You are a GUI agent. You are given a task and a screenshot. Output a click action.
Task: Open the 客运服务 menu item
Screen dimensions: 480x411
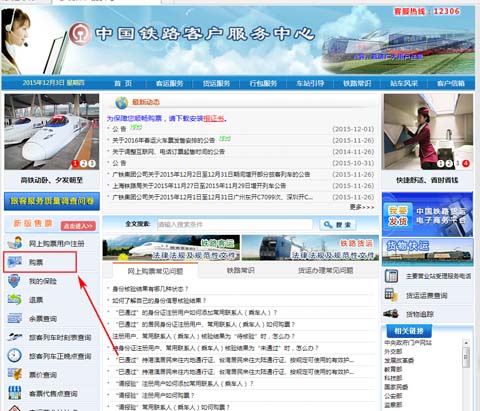click(170, 83)
